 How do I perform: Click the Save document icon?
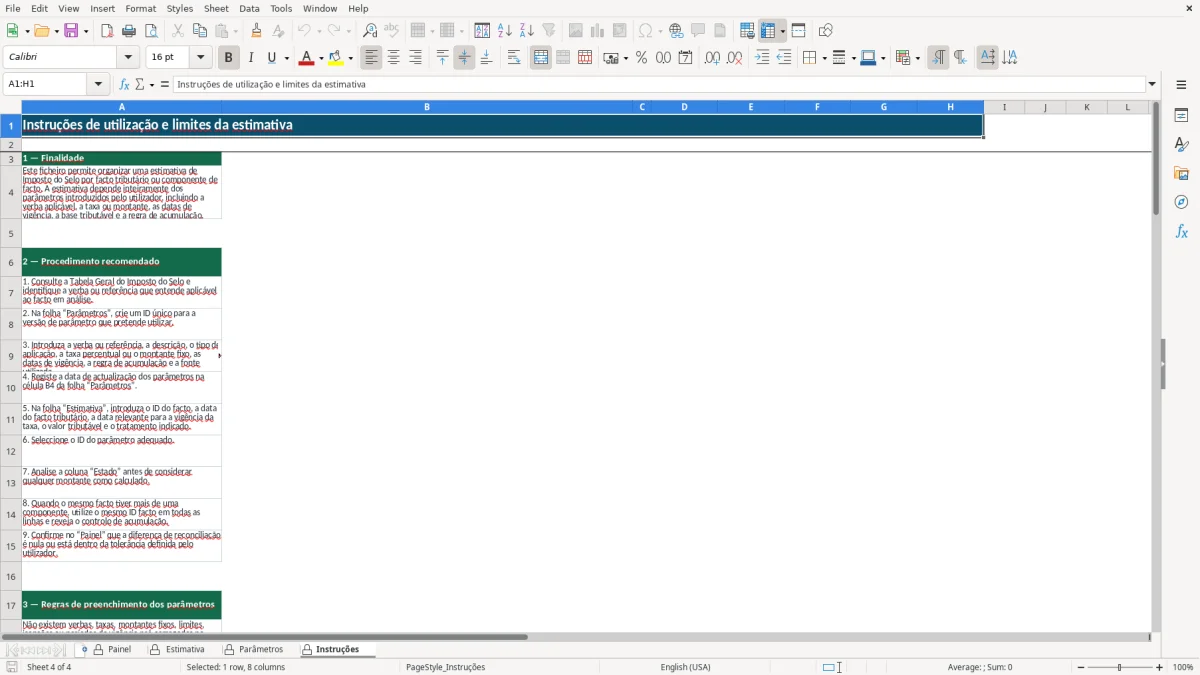(x=70, y=31)
